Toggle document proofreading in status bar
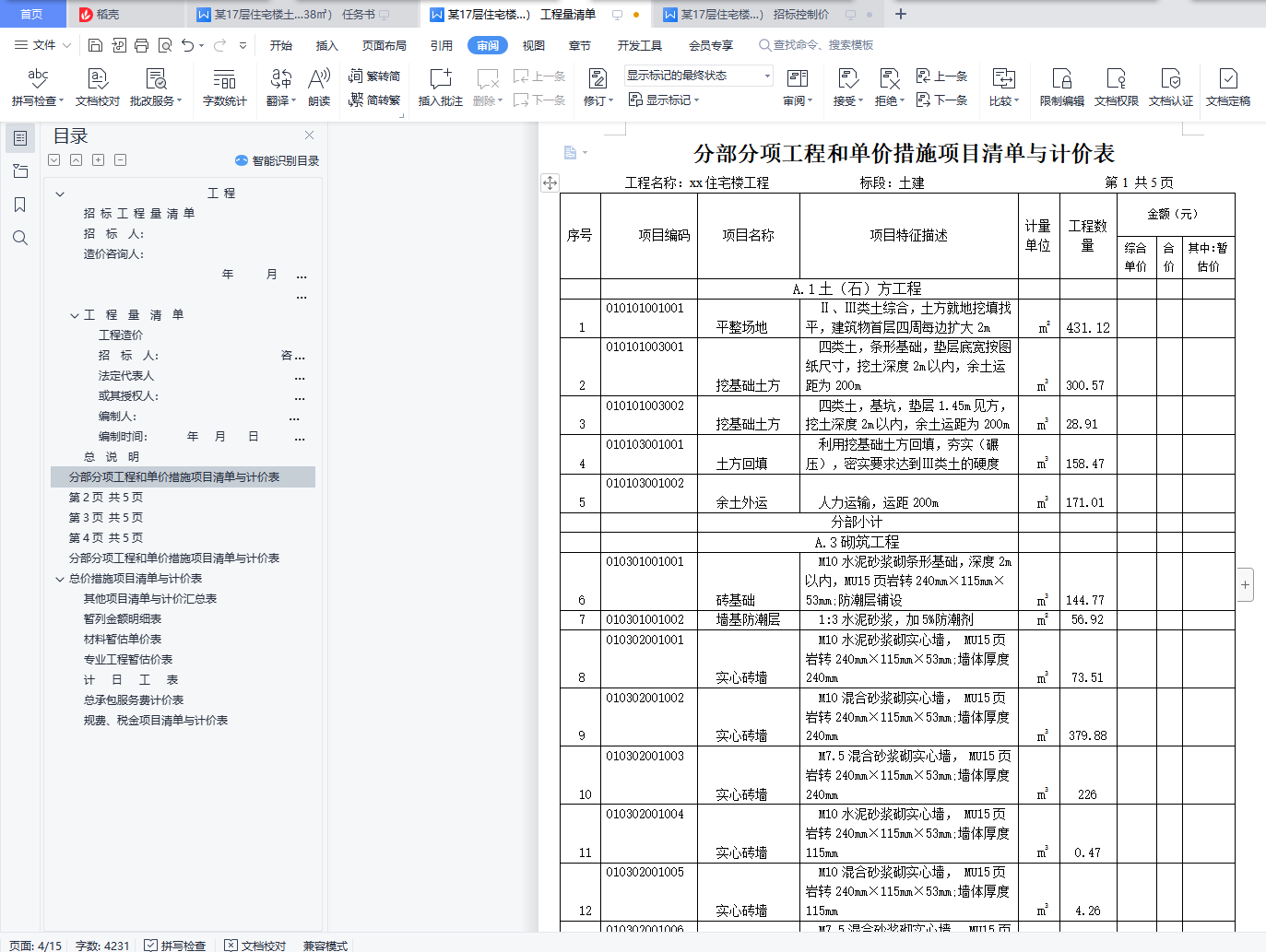The width and height of the screenshot is (1266, 952). tap(255, 946)
